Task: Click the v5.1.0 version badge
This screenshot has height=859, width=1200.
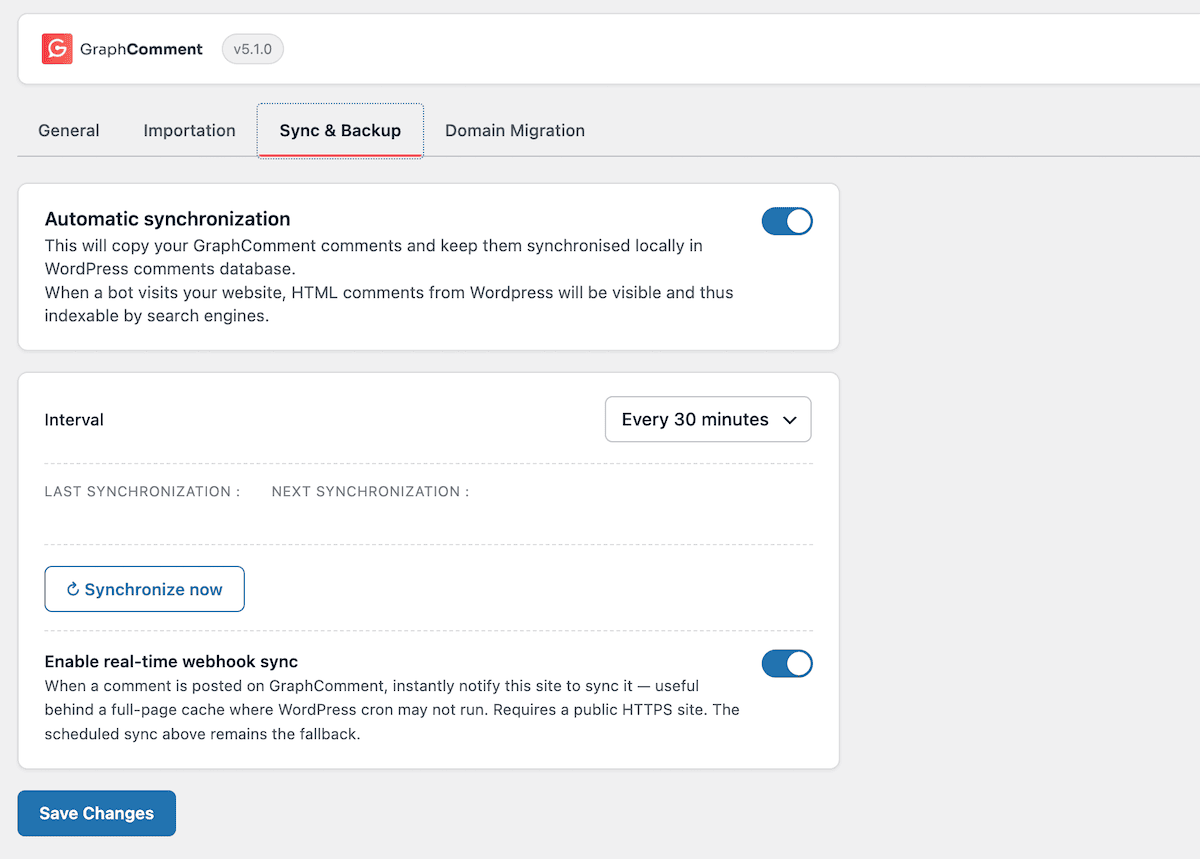Action: click(x=253, y=49)
